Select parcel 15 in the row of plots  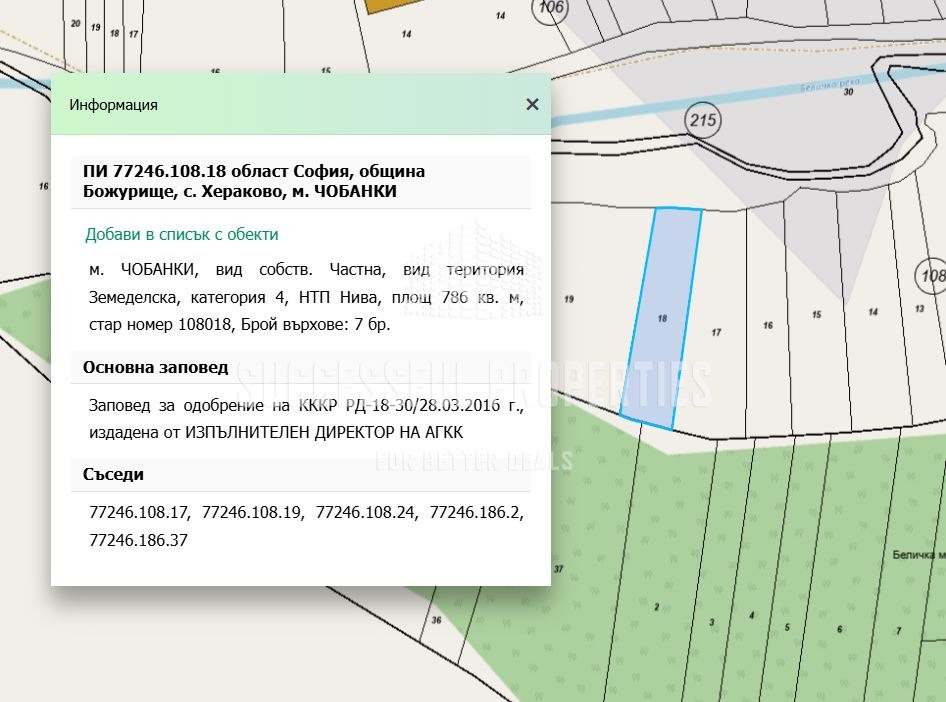point(817,315)
